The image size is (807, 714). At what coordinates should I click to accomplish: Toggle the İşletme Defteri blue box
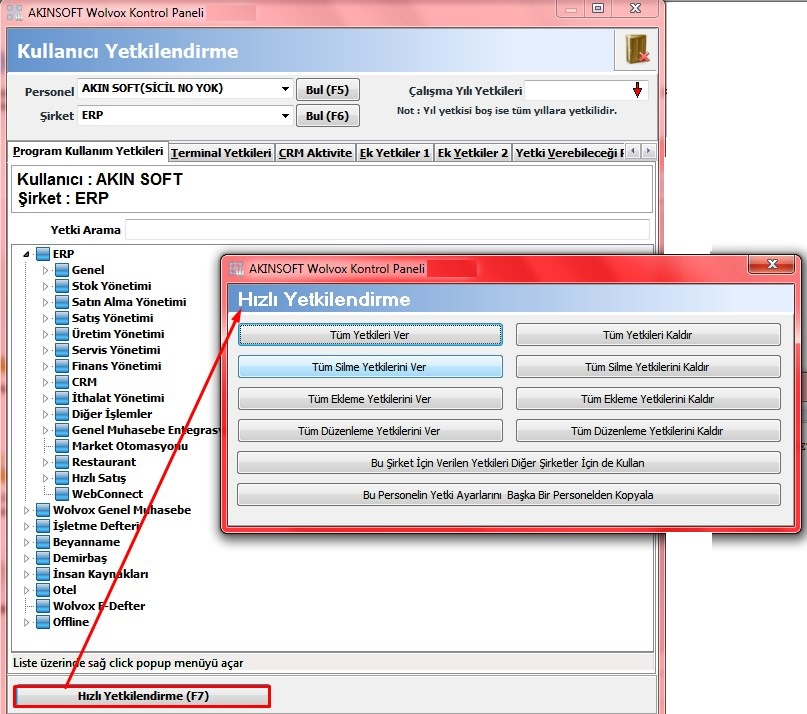coord(43,526)
